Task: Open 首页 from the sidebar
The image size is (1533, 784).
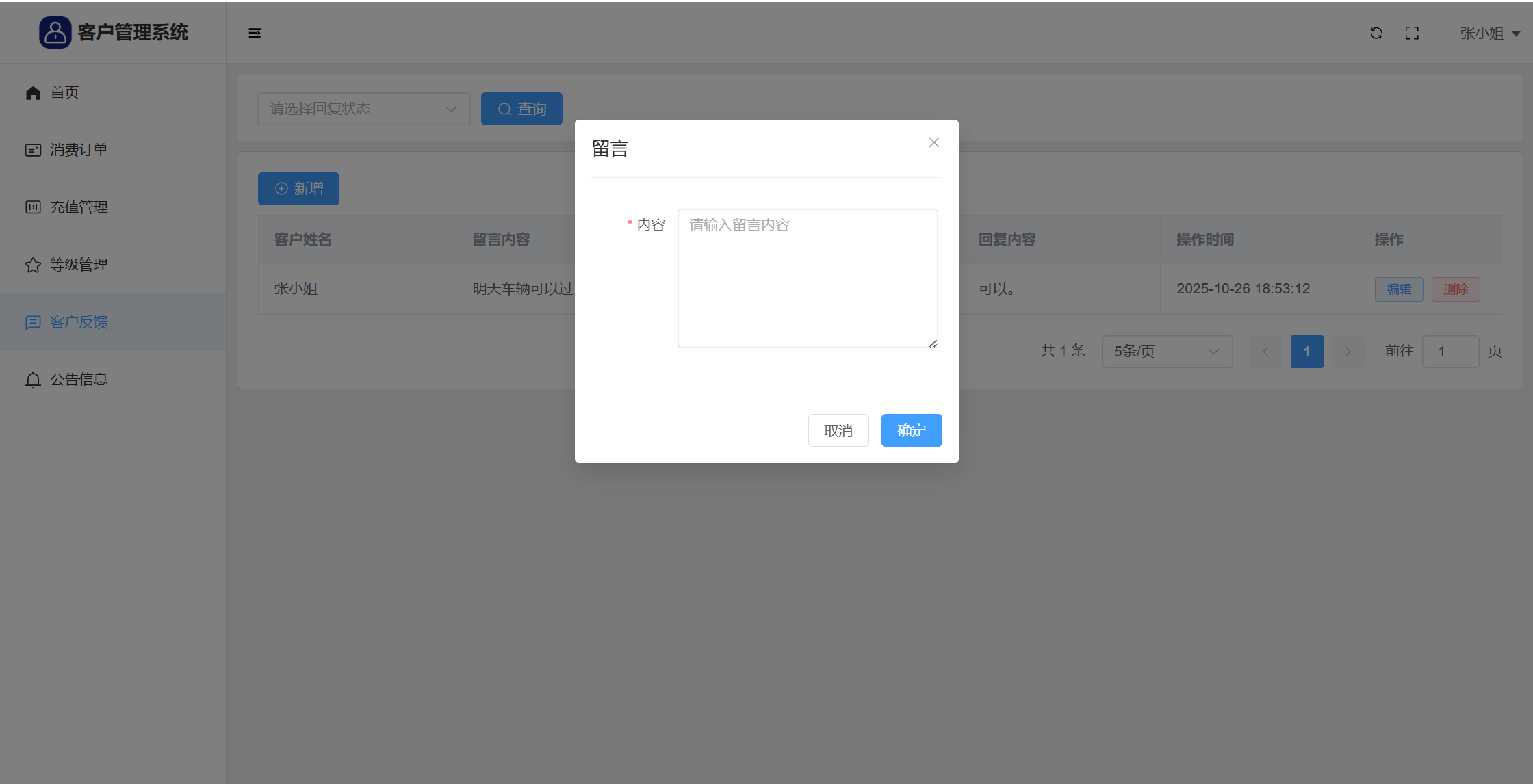Action: (x=64, y=92)
